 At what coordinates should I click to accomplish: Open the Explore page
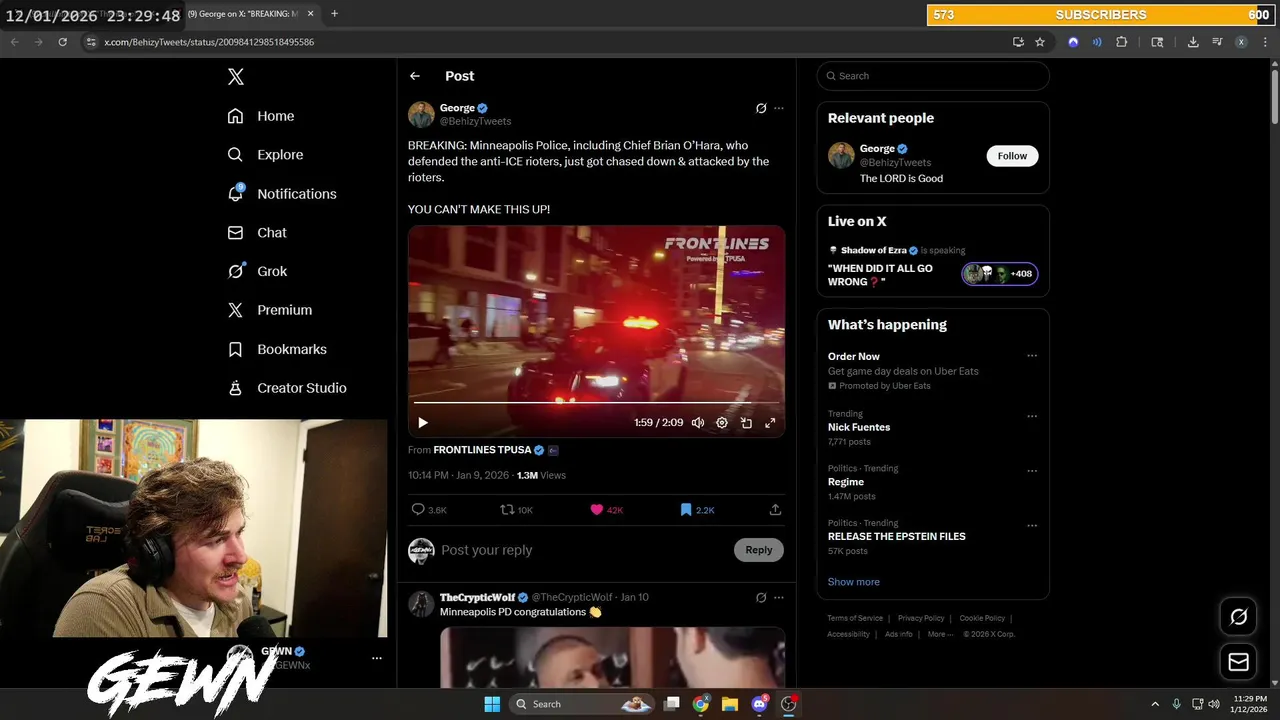click(x=265, y=155)
